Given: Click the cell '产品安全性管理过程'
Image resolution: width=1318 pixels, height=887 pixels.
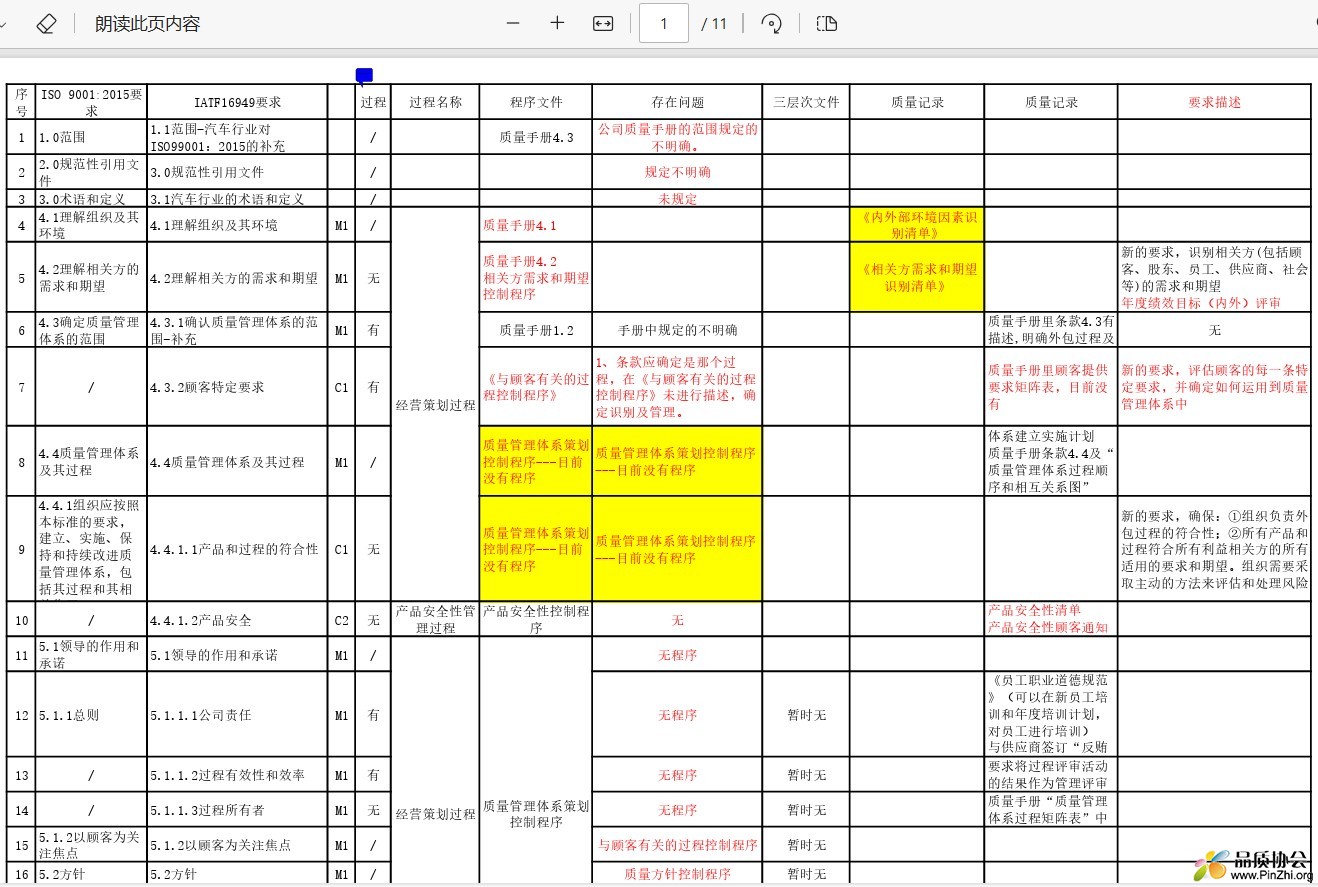Looking at the screenshot, I should [435, 620].
